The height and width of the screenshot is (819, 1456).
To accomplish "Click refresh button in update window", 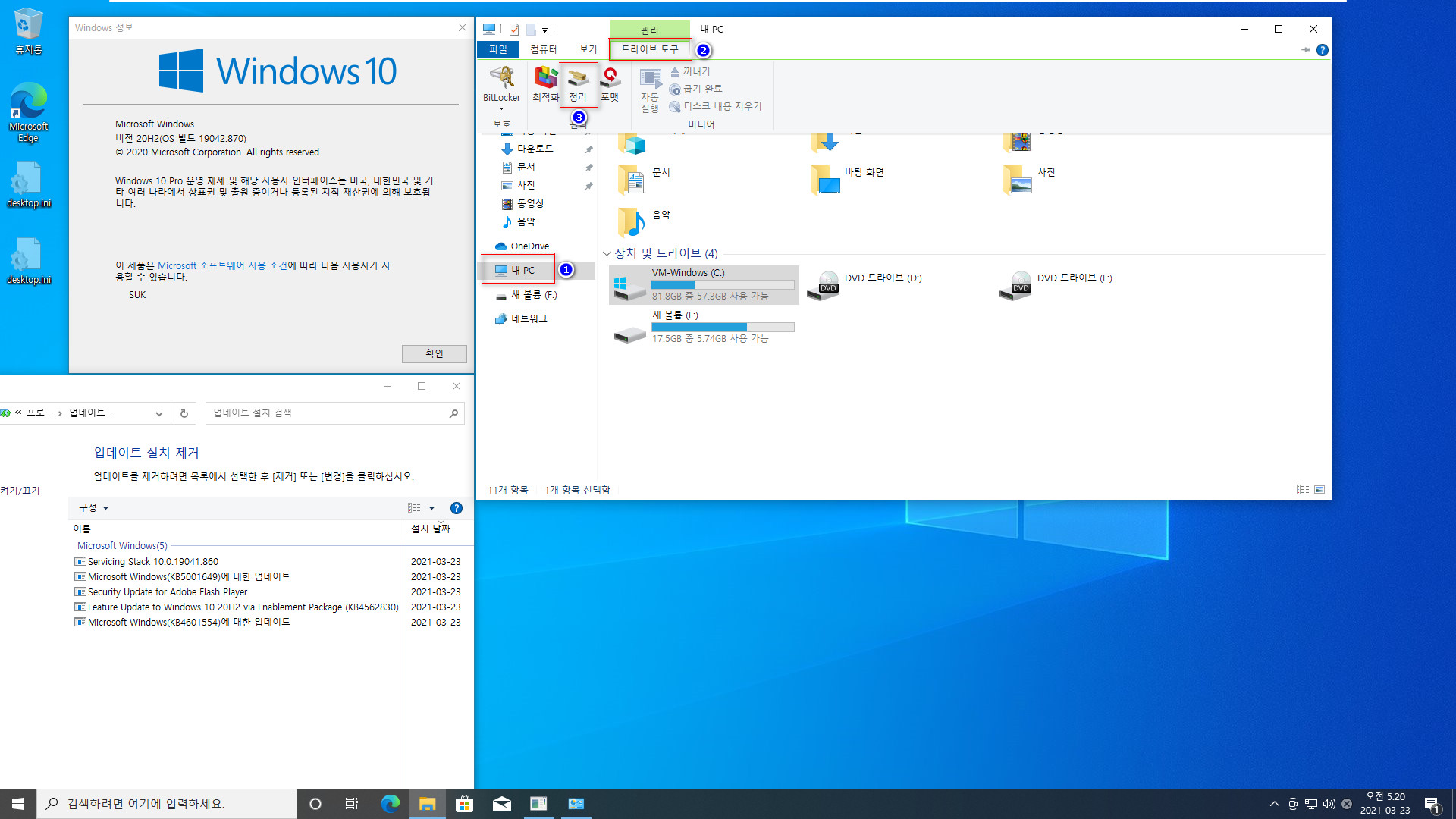I will (184, 413).
